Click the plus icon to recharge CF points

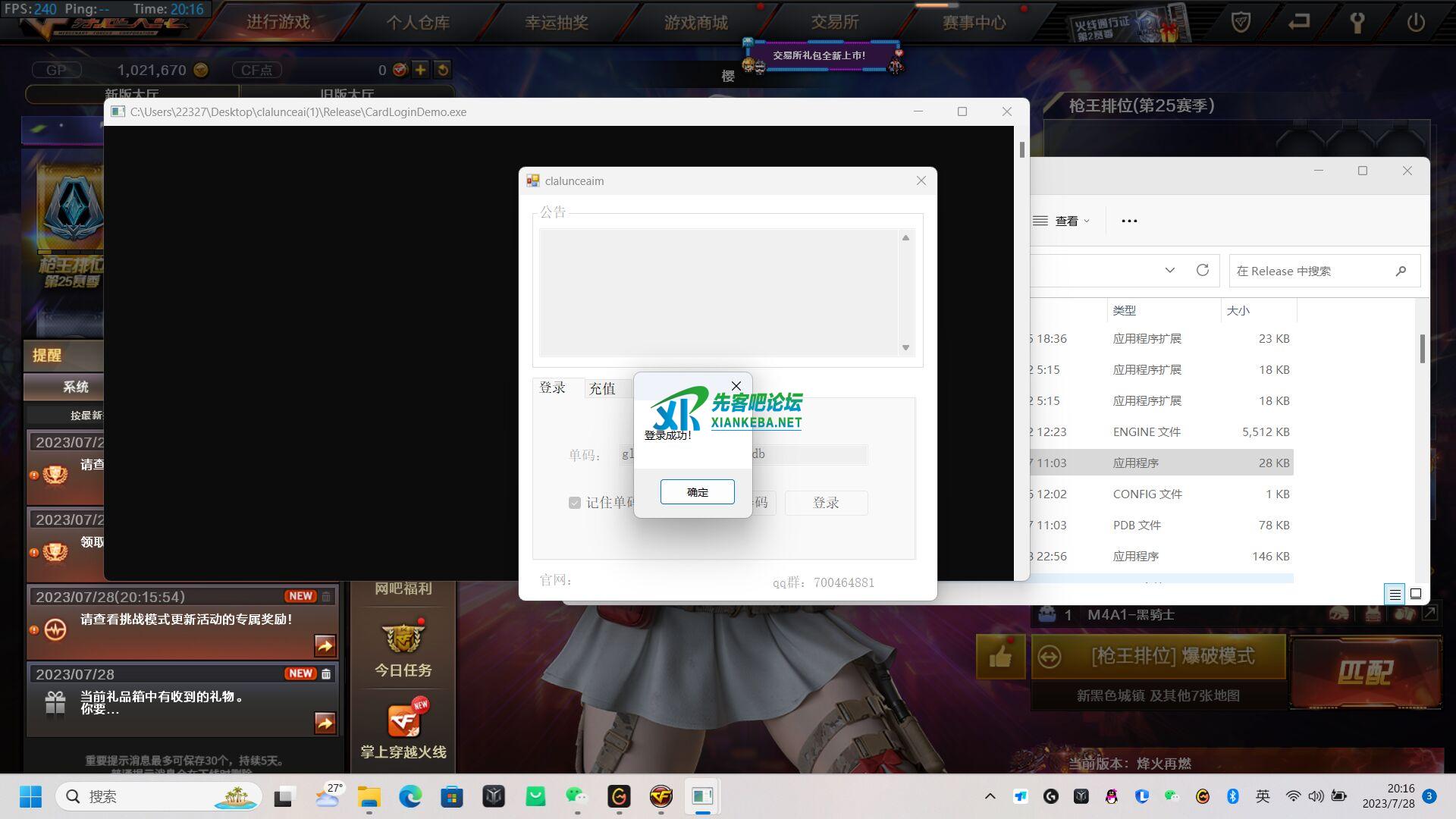click(420, 70)
